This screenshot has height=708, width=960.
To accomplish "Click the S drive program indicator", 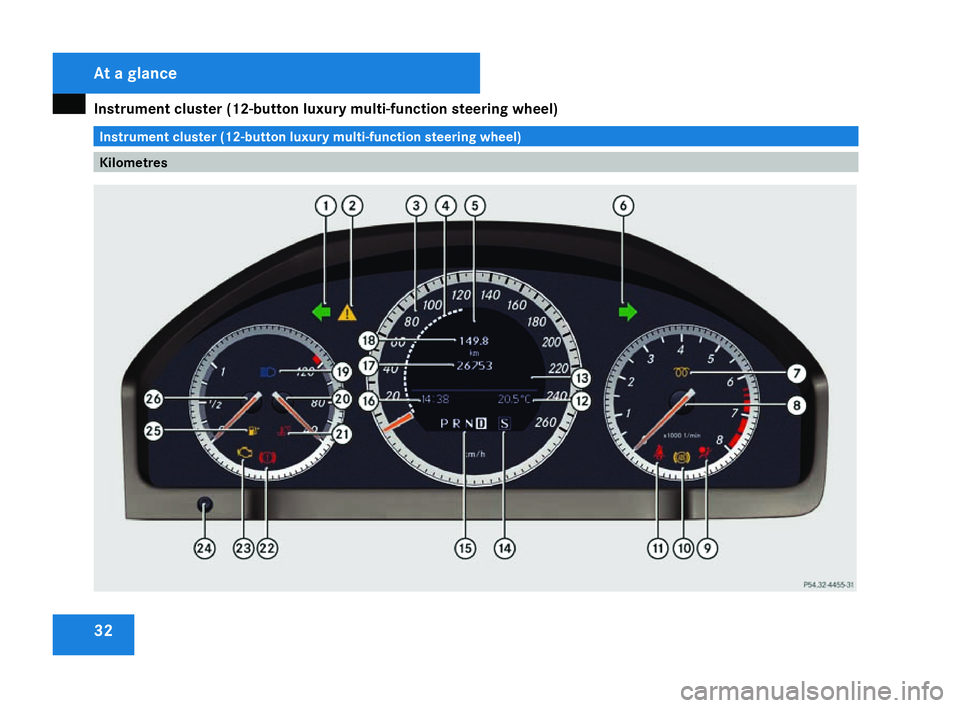I will coord(504,423).
